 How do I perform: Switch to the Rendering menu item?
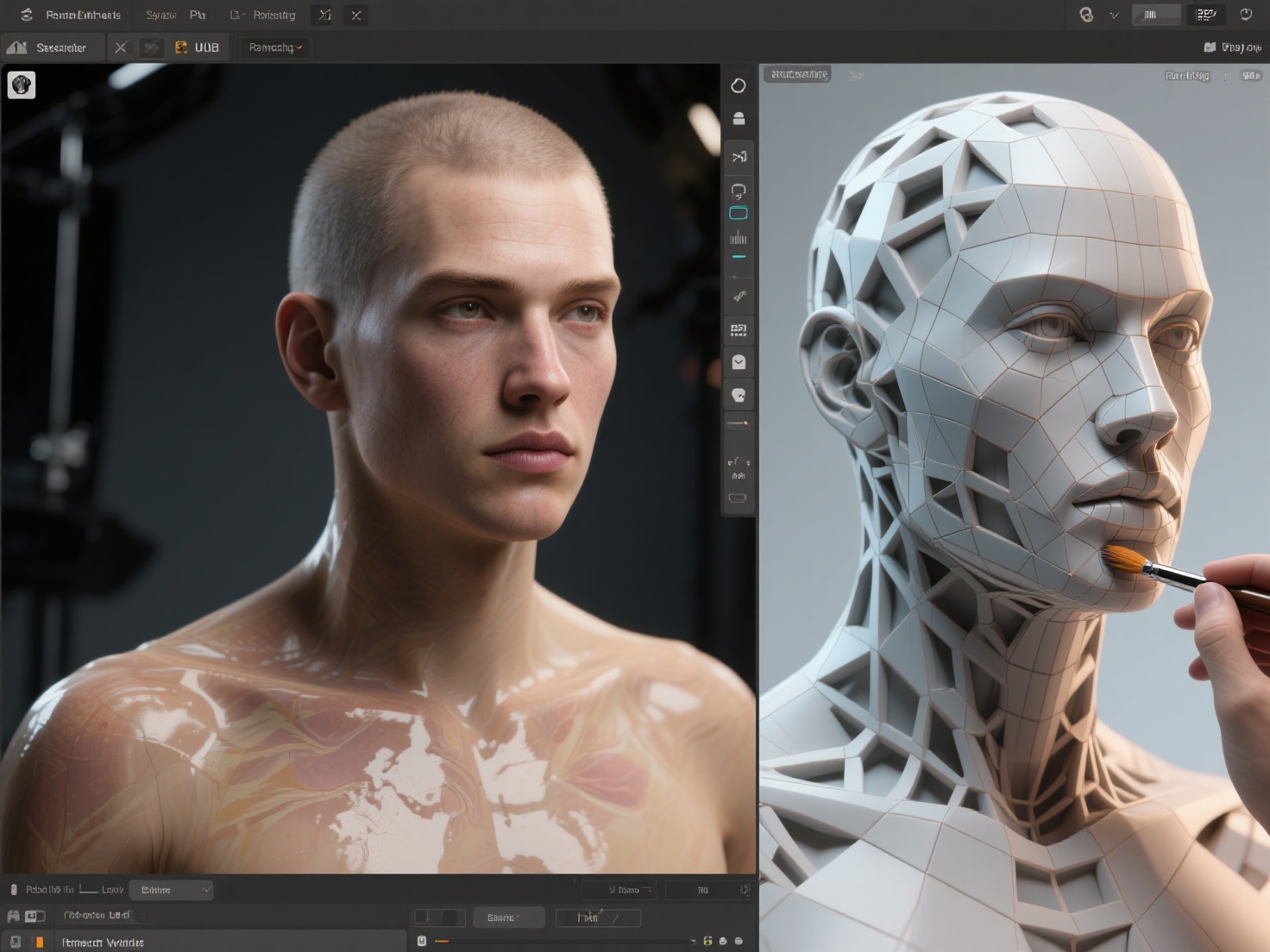click(273, 15)
